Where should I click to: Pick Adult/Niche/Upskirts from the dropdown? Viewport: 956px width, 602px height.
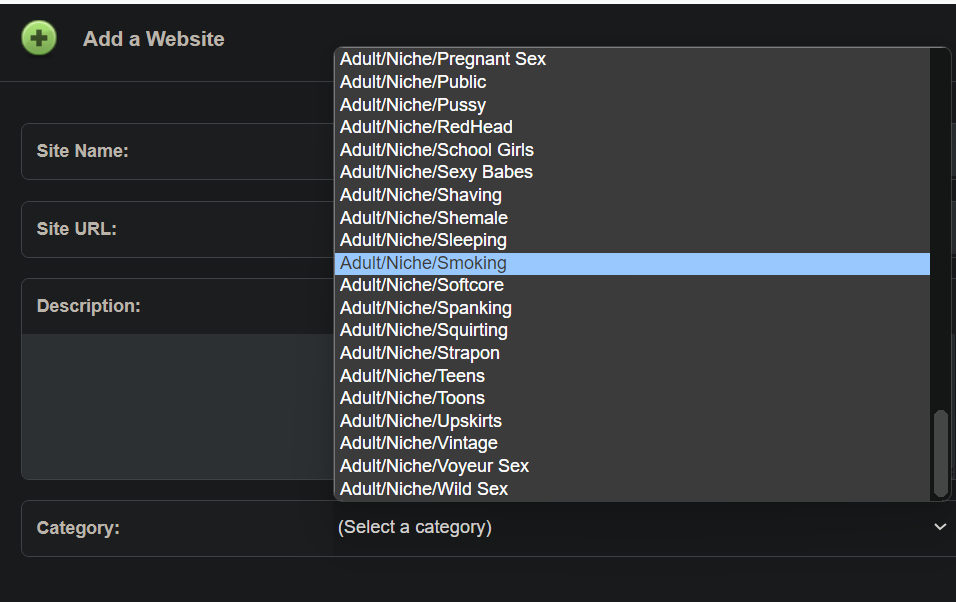tap(420, 421)
